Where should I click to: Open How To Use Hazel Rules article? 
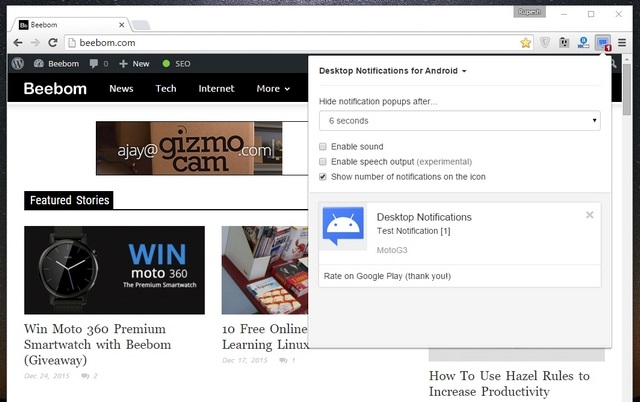(509, 384)
